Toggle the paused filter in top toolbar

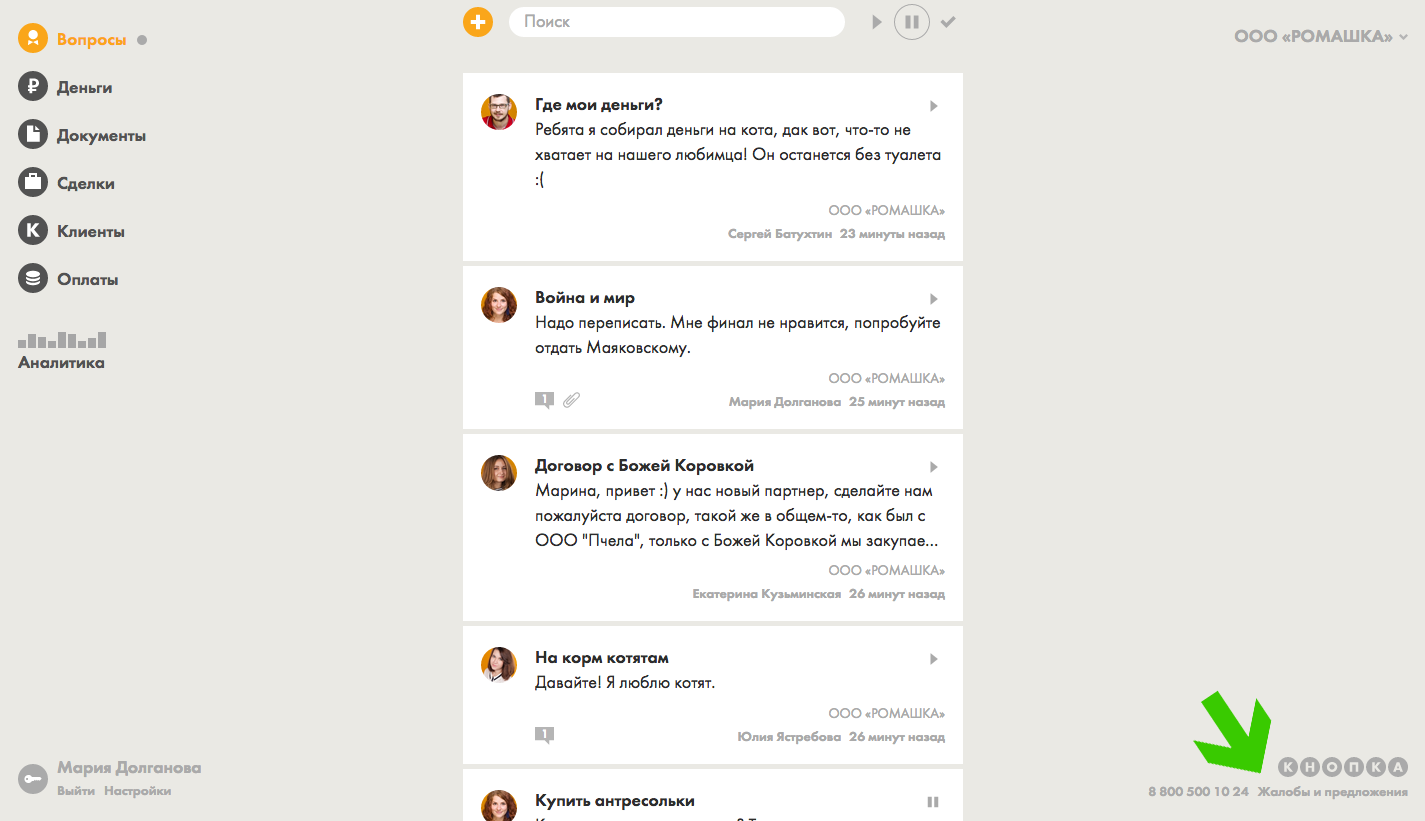[x=911, y=22]
